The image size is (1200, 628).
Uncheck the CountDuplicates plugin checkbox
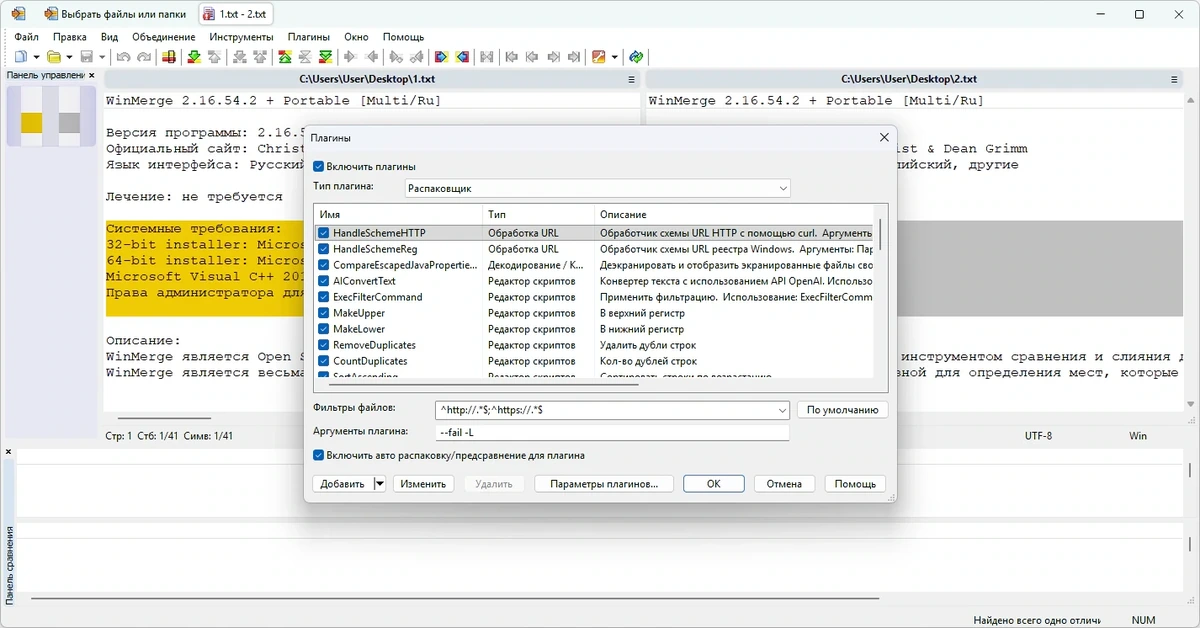pyautogui.click(x=324, y=361)
